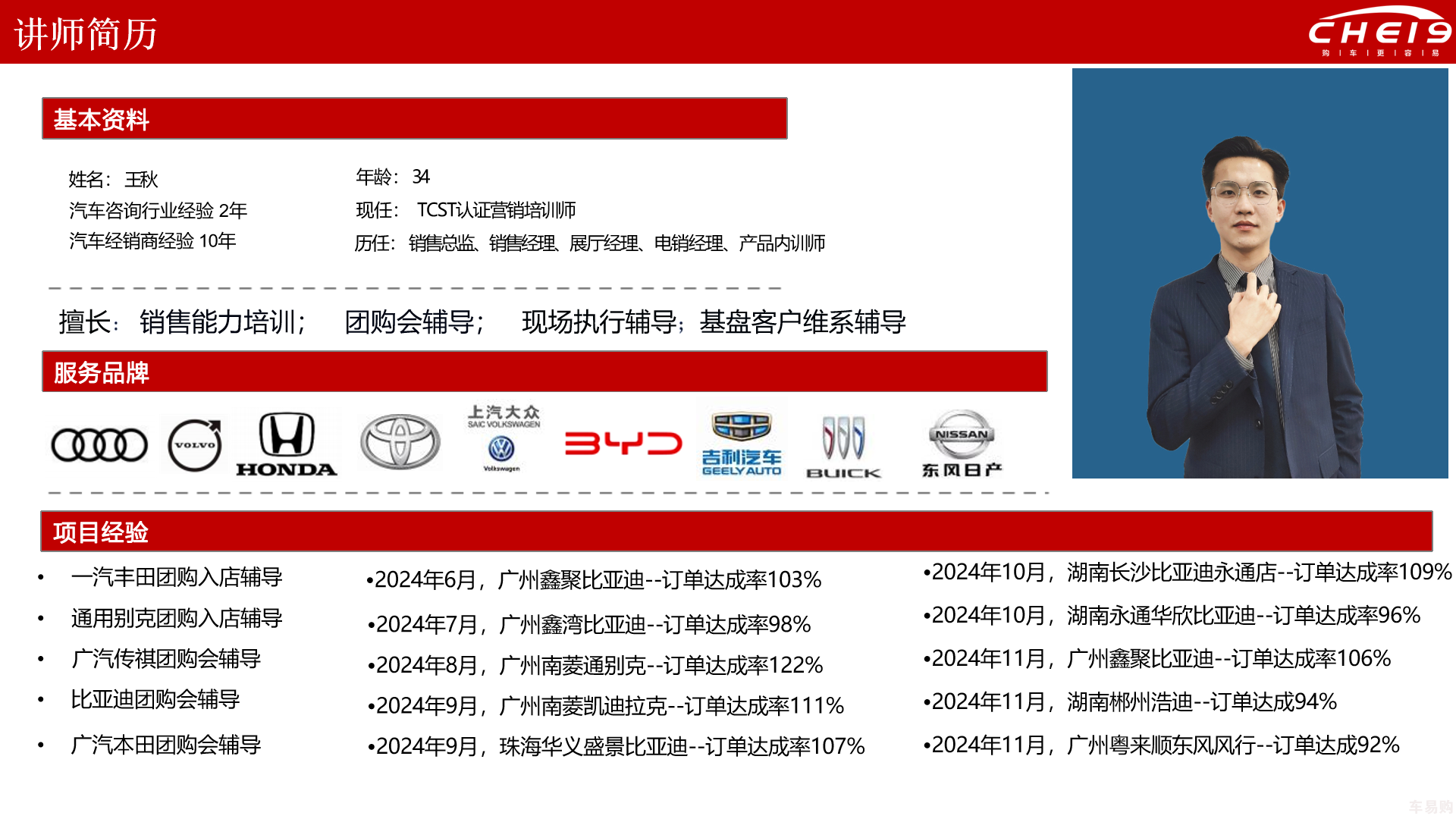Select the age line 年龄：34

point(393,177)
